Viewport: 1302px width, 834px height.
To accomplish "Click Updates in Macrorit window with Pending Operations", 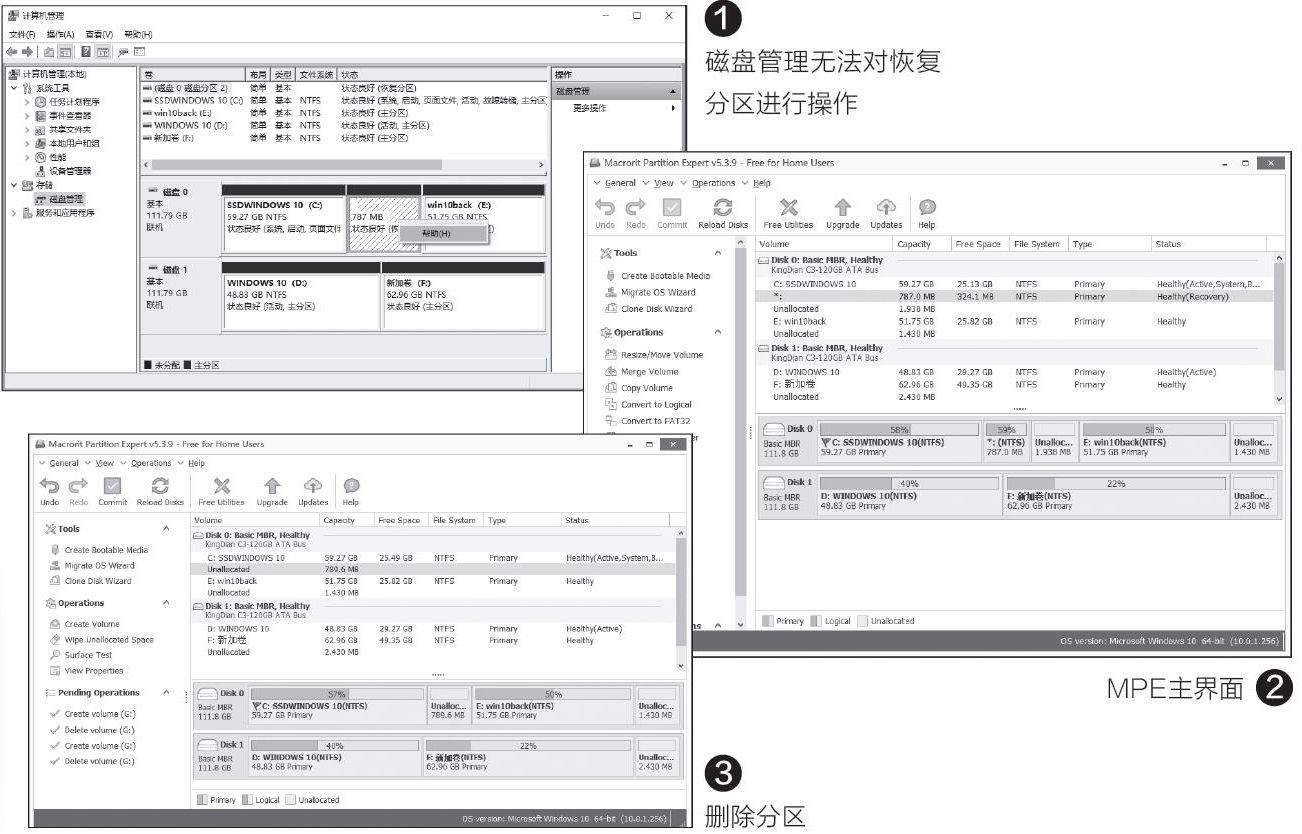I will click(313, 490).
